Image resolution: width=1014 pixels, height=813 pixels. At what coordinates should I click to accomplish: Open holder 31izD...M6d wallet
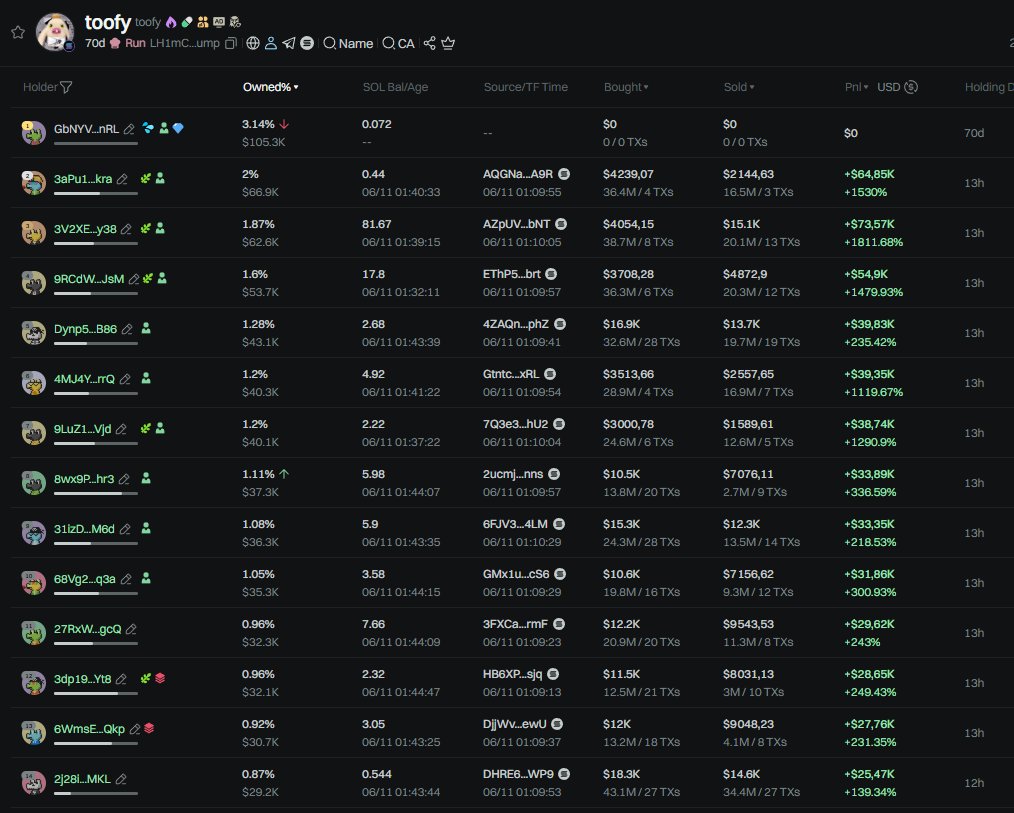84,529
